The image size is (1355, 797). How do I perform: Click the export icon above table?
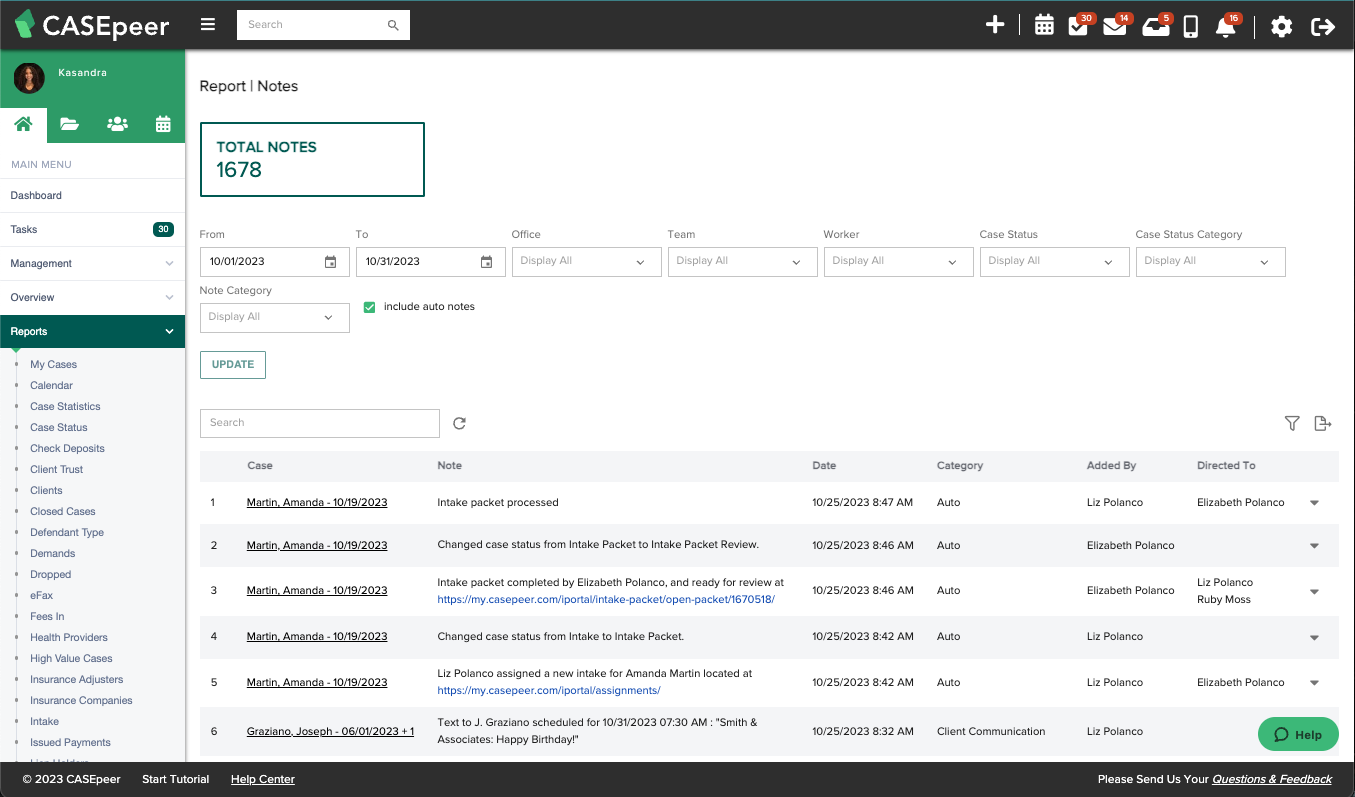coord(1322,423)
